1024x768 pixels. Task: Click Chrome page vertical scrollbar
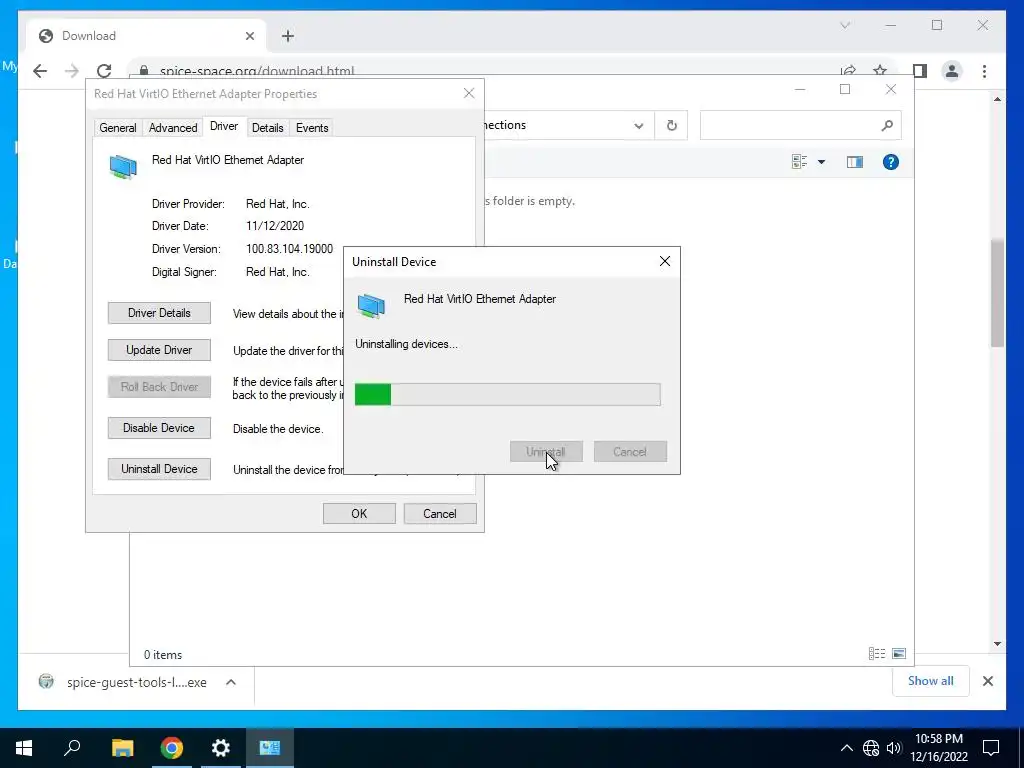pyautogui.click(x=997, y=293)
